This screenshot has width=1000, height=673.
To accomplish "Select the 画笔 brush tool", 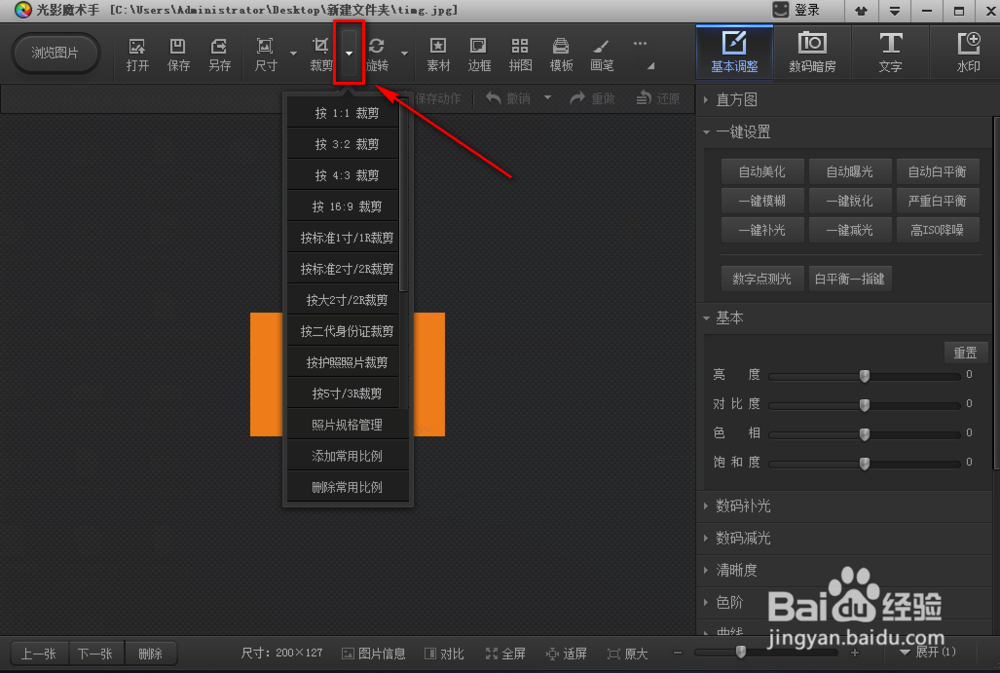I will (x=601, y=54).
